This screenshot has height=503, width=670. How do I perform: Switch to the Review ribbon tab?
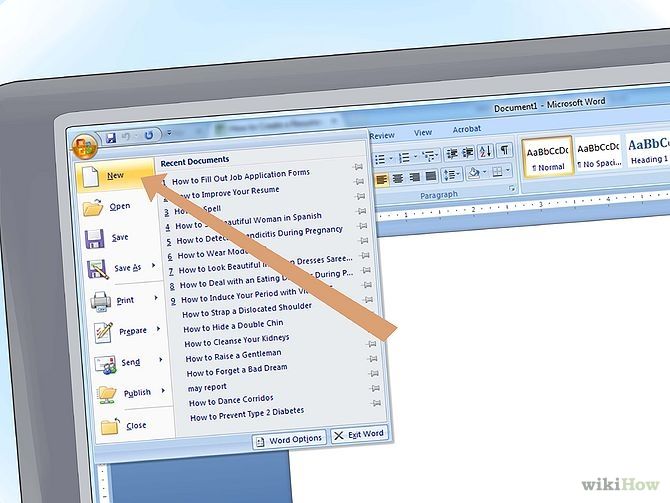click(382, 135)
